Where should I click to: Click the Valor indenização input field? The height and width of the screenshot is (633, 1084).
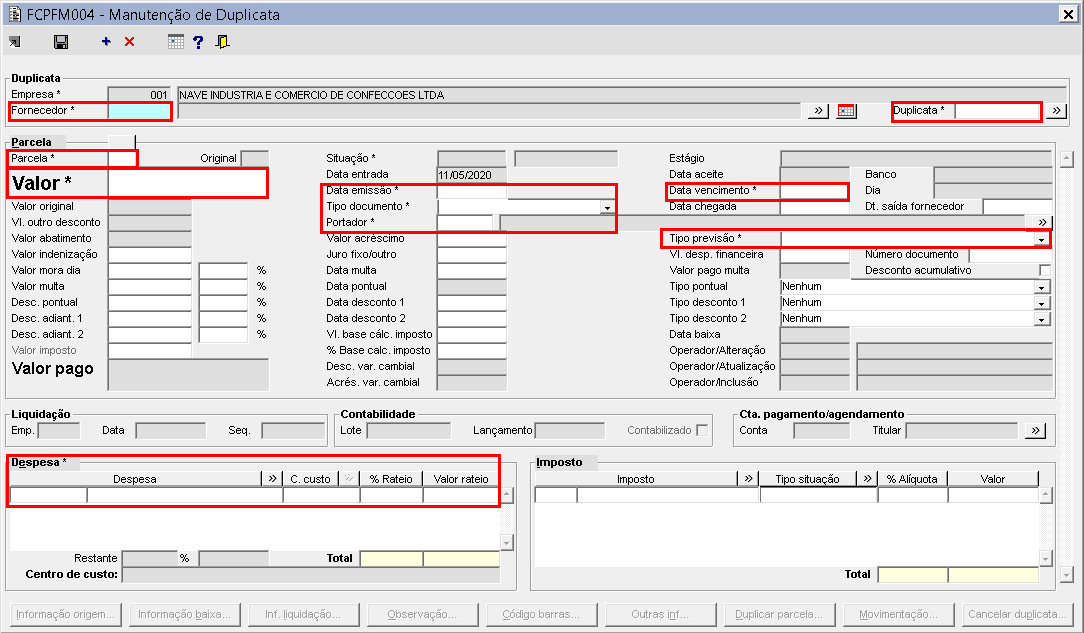point(149,254)
